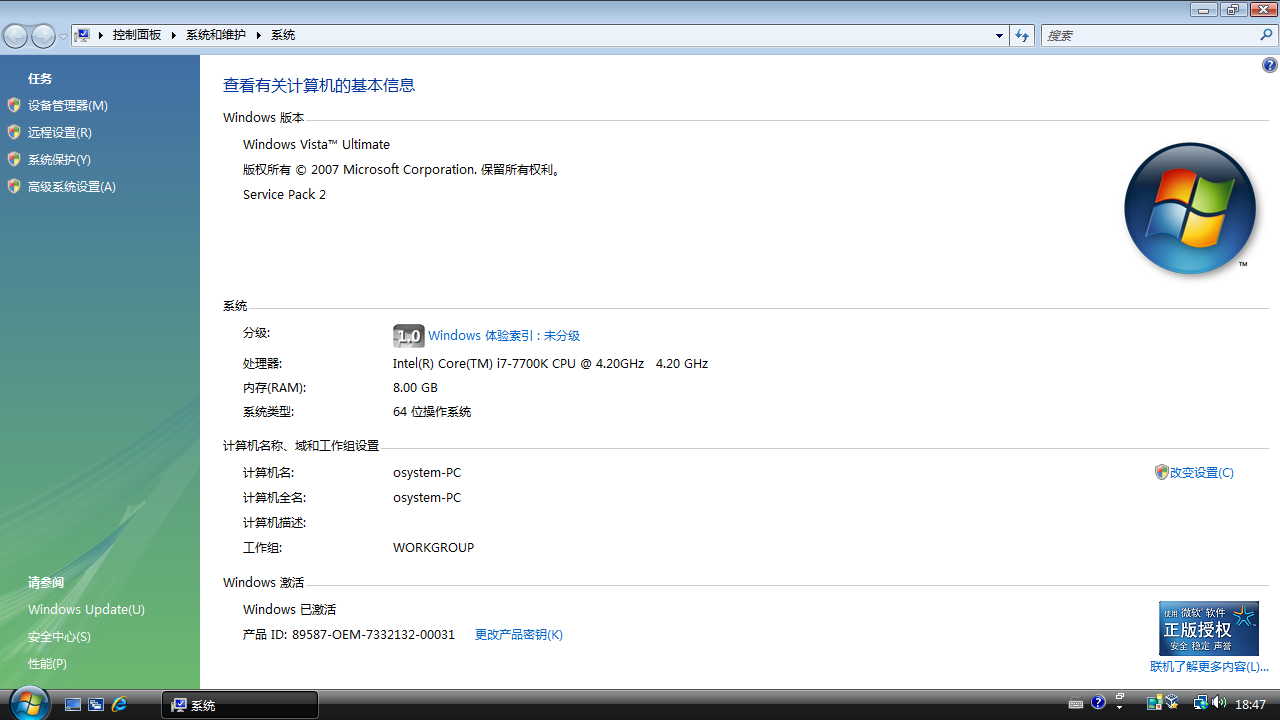Click into the 搜索 search field

tap(1148, 35)
